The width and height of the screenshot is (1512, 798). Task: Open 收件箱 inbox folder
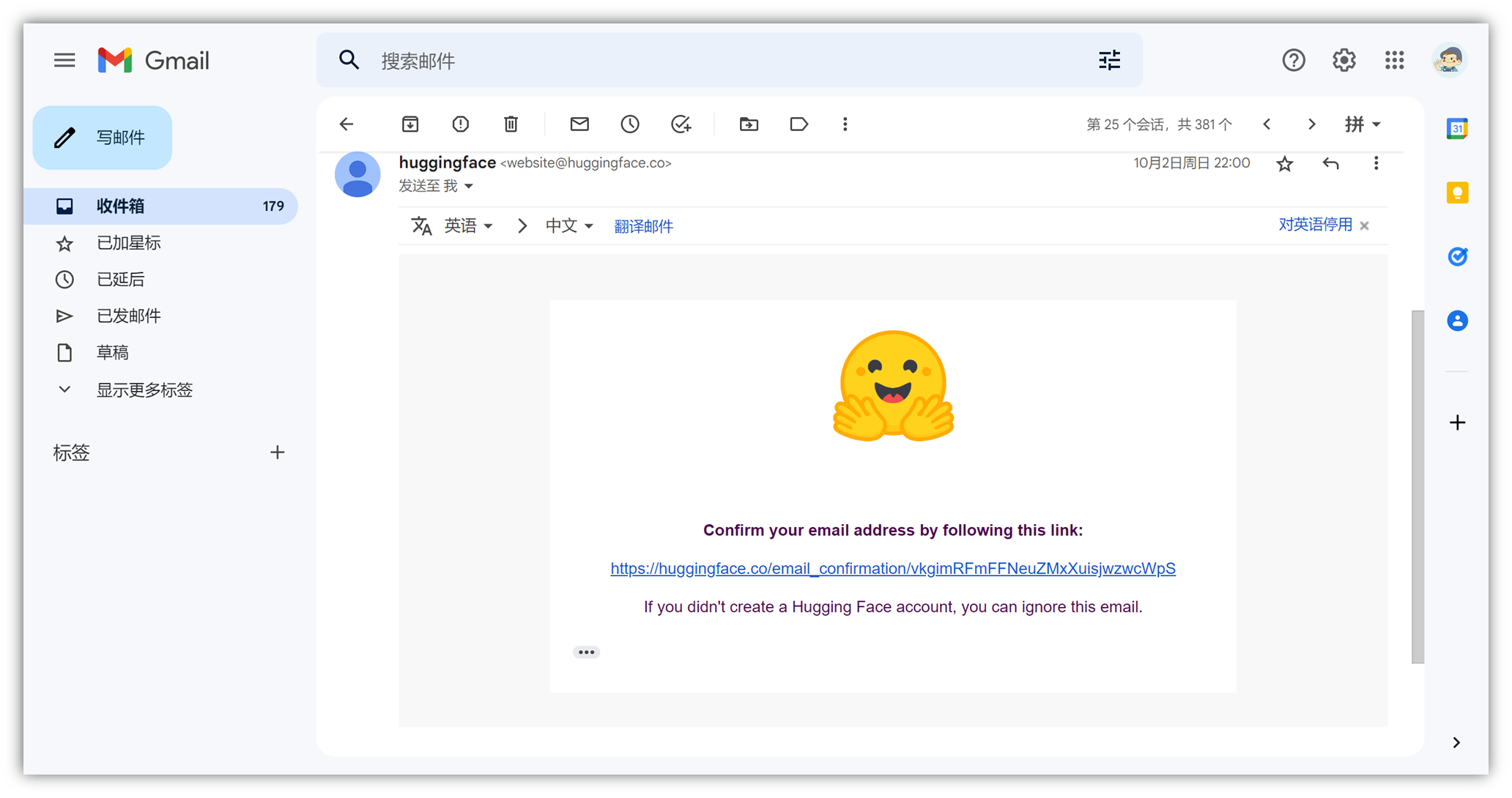coord(161,206)
